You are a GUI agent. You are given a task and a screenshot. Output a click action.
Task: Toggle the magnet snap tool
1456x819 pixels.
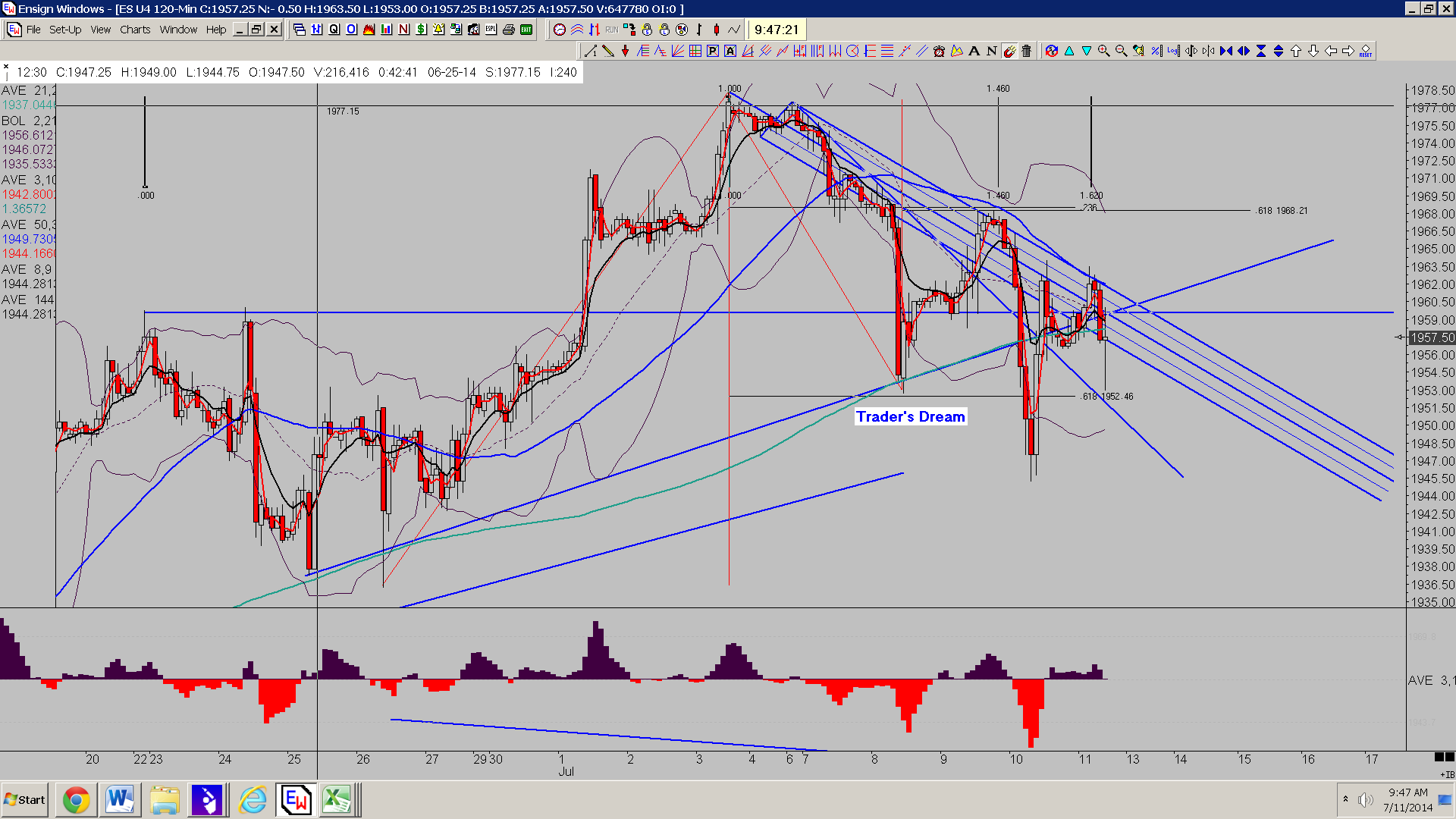1009,51
